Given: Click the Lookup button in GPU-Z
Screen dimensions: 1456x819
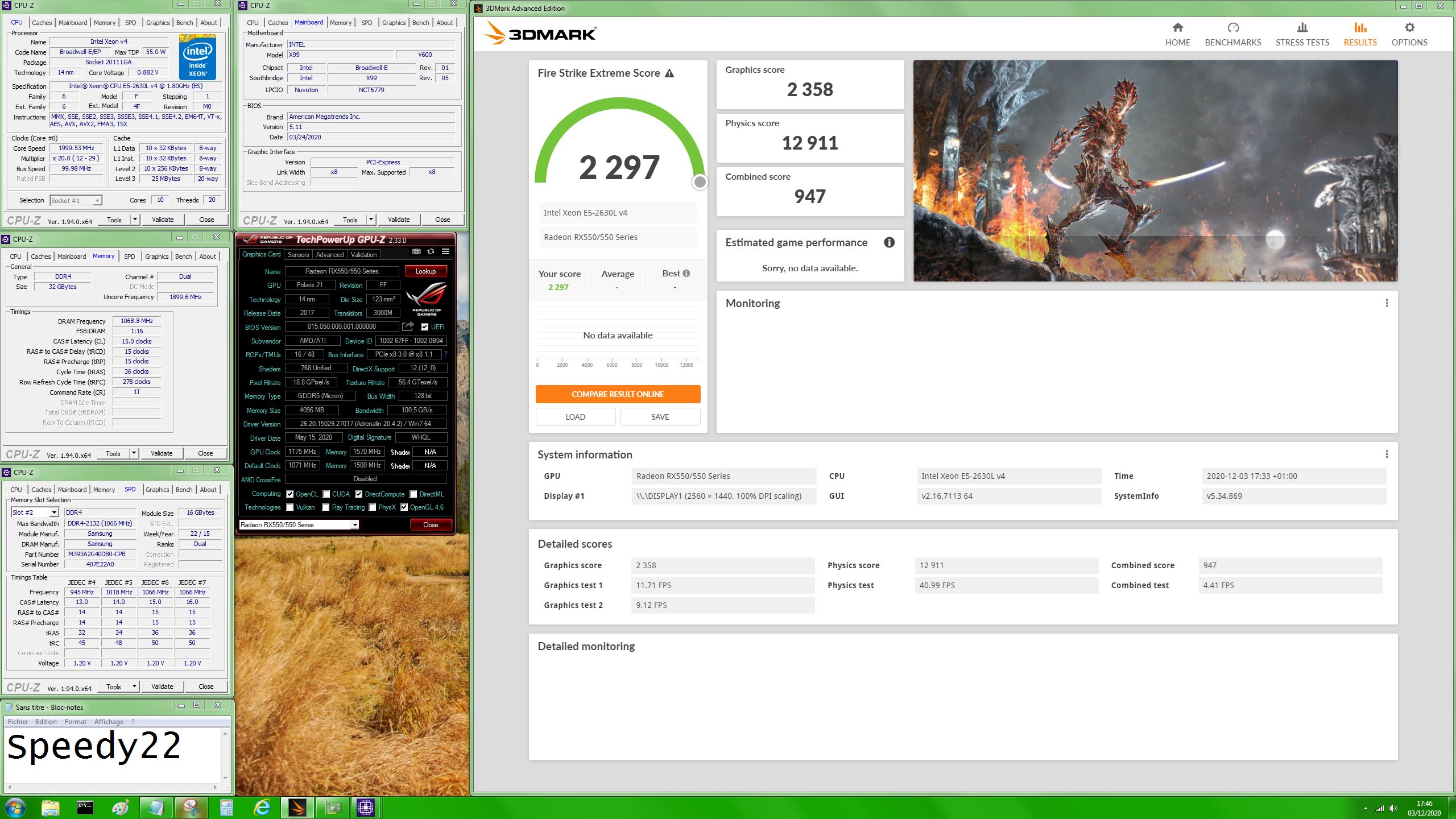Looking at the screenshot, I should 425,271.
